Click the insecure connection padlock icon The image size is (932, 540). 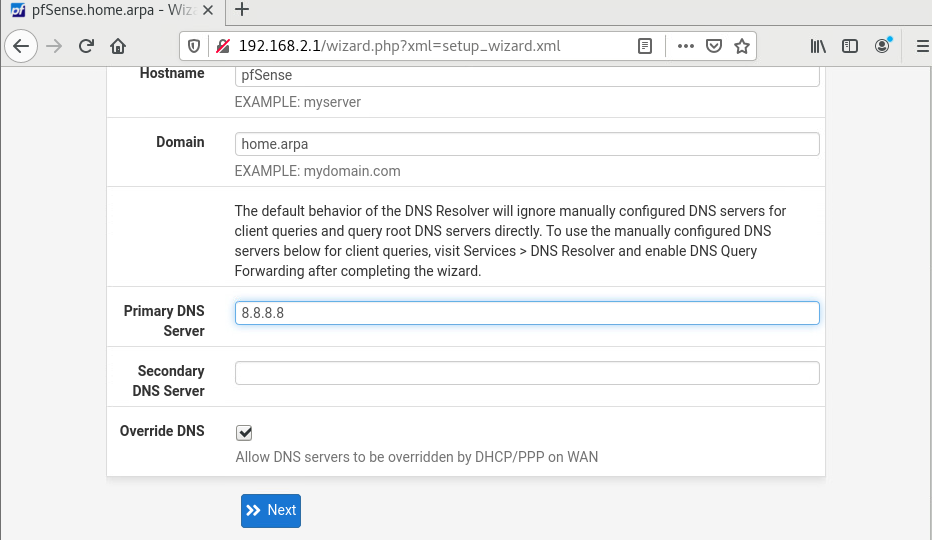click(x=223, y=46)
